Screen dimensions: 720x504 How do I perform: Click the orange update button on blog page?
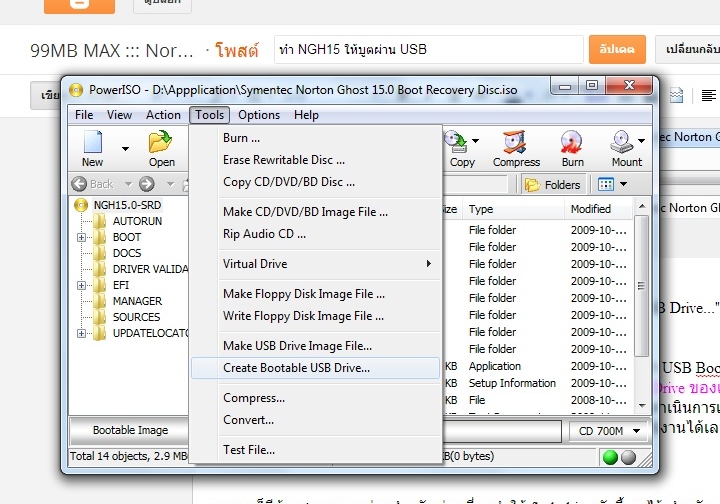coord(617,49)
